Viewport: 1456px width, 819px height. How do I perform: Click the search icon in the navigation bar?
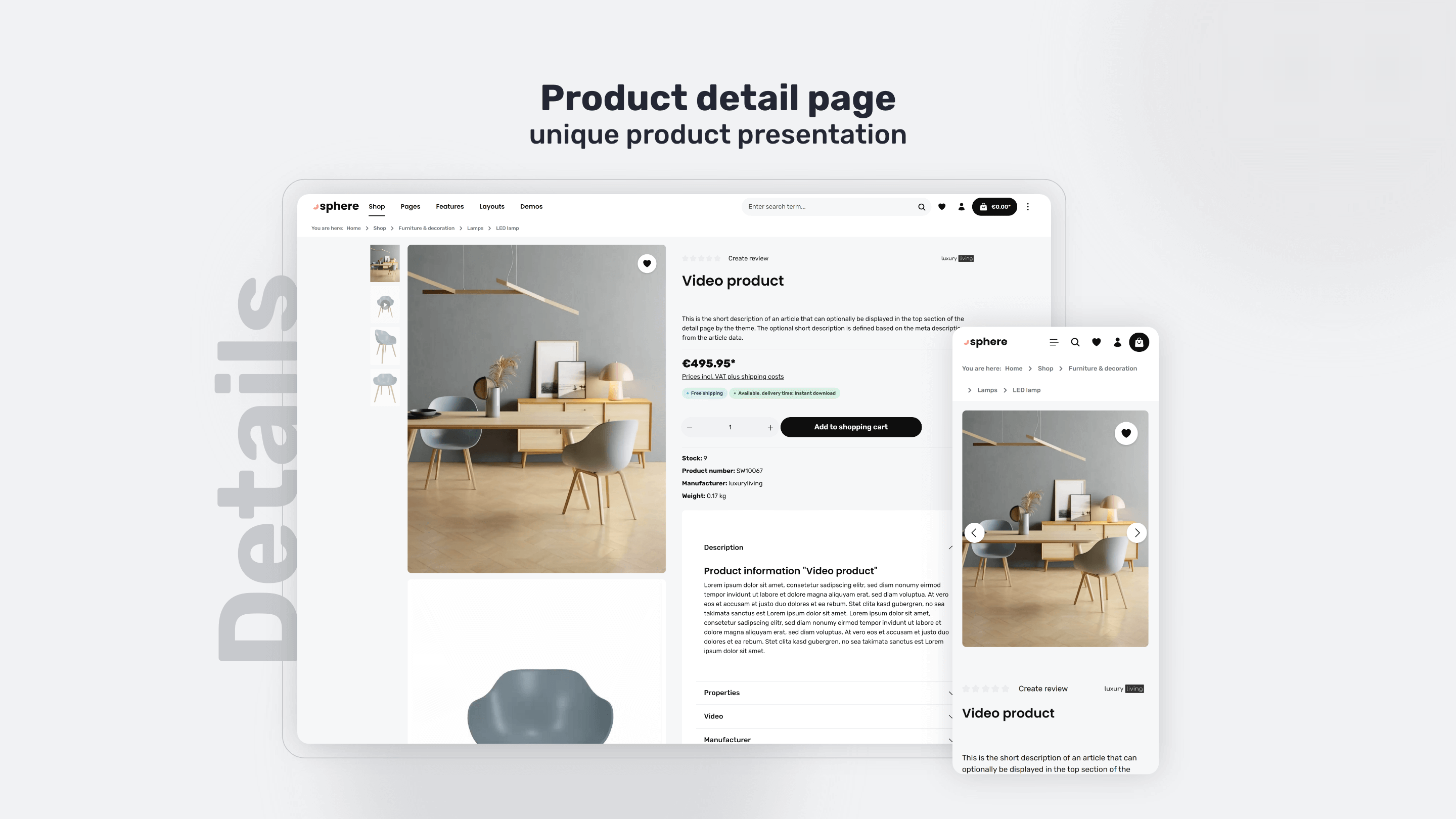[921, 207]
